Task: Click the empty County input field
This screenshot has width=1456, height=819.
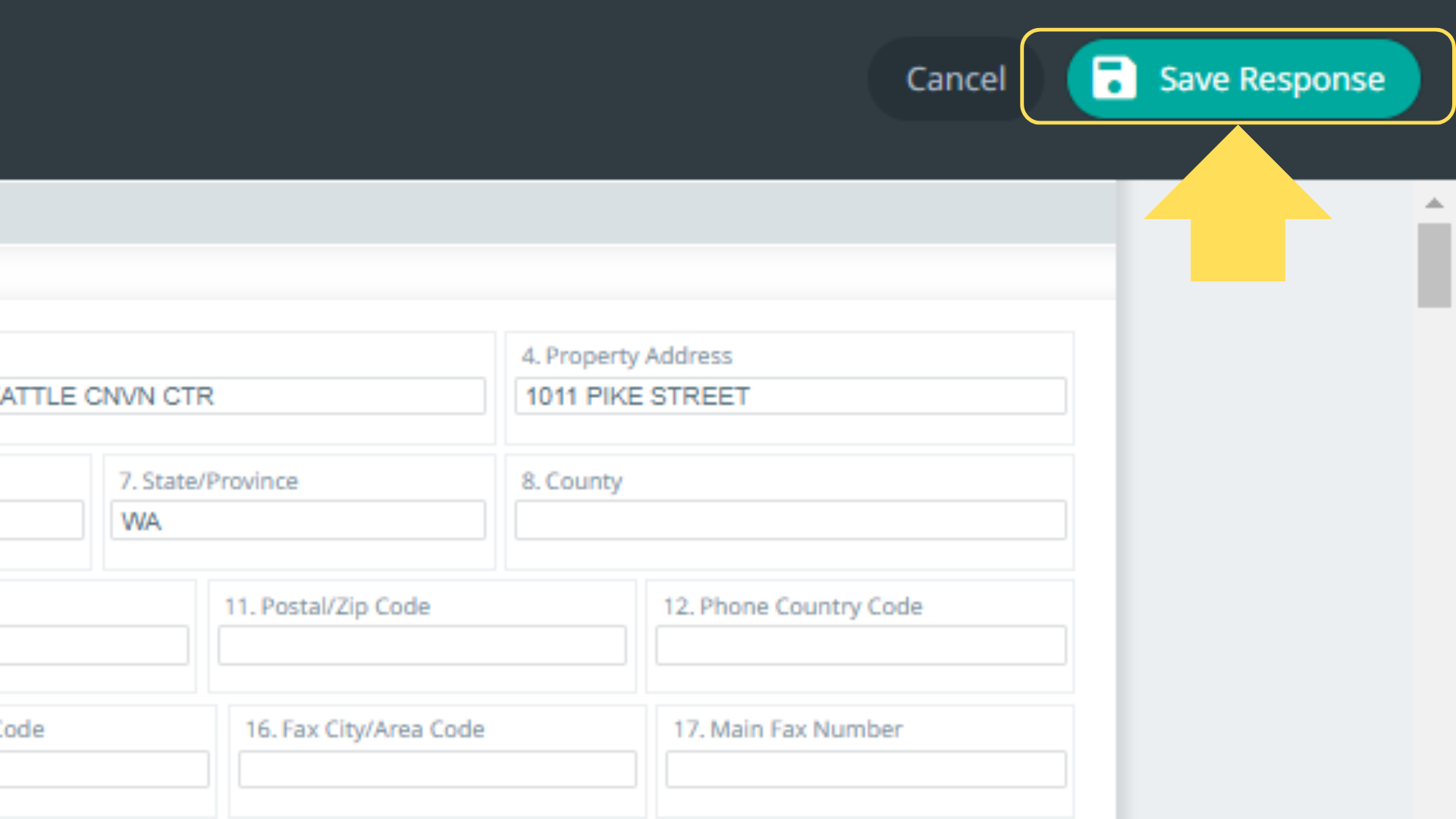Action: tap(790, 521)
